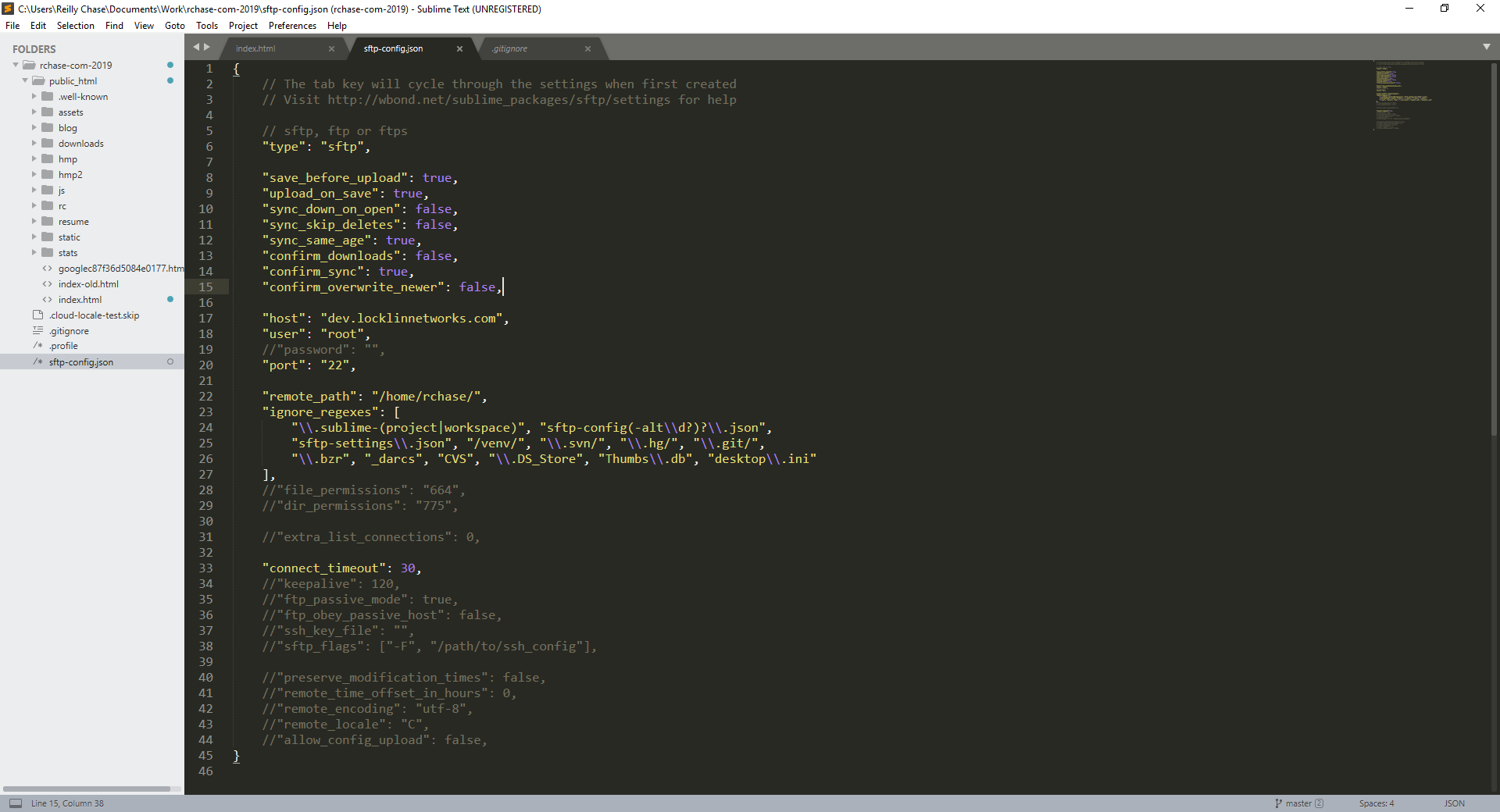Change syntax via JSON status label
The width and height of the screenshot is (1500, 812).
click(1454, 803)
